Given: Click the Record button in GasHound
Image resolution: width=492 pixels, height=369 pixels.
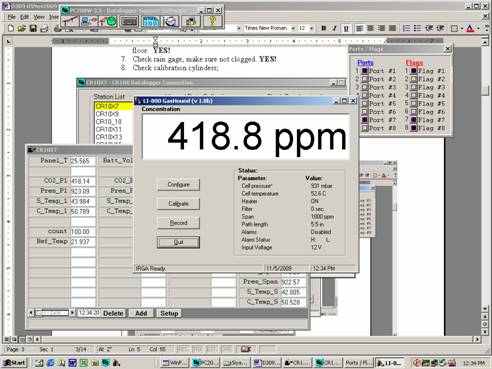Looking at the screenshot, I should pyautogui.click(x=178, y=223).
